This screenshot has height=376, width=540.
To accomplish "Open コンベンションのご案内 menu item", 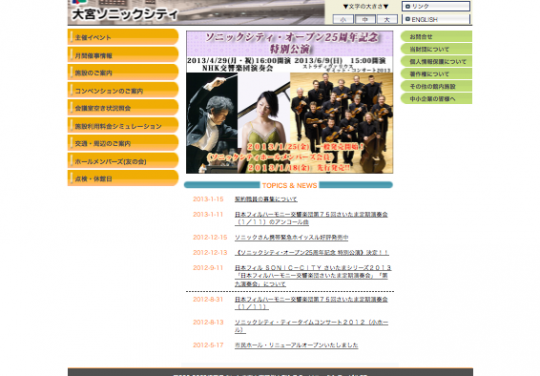I will tap(123, 90).
